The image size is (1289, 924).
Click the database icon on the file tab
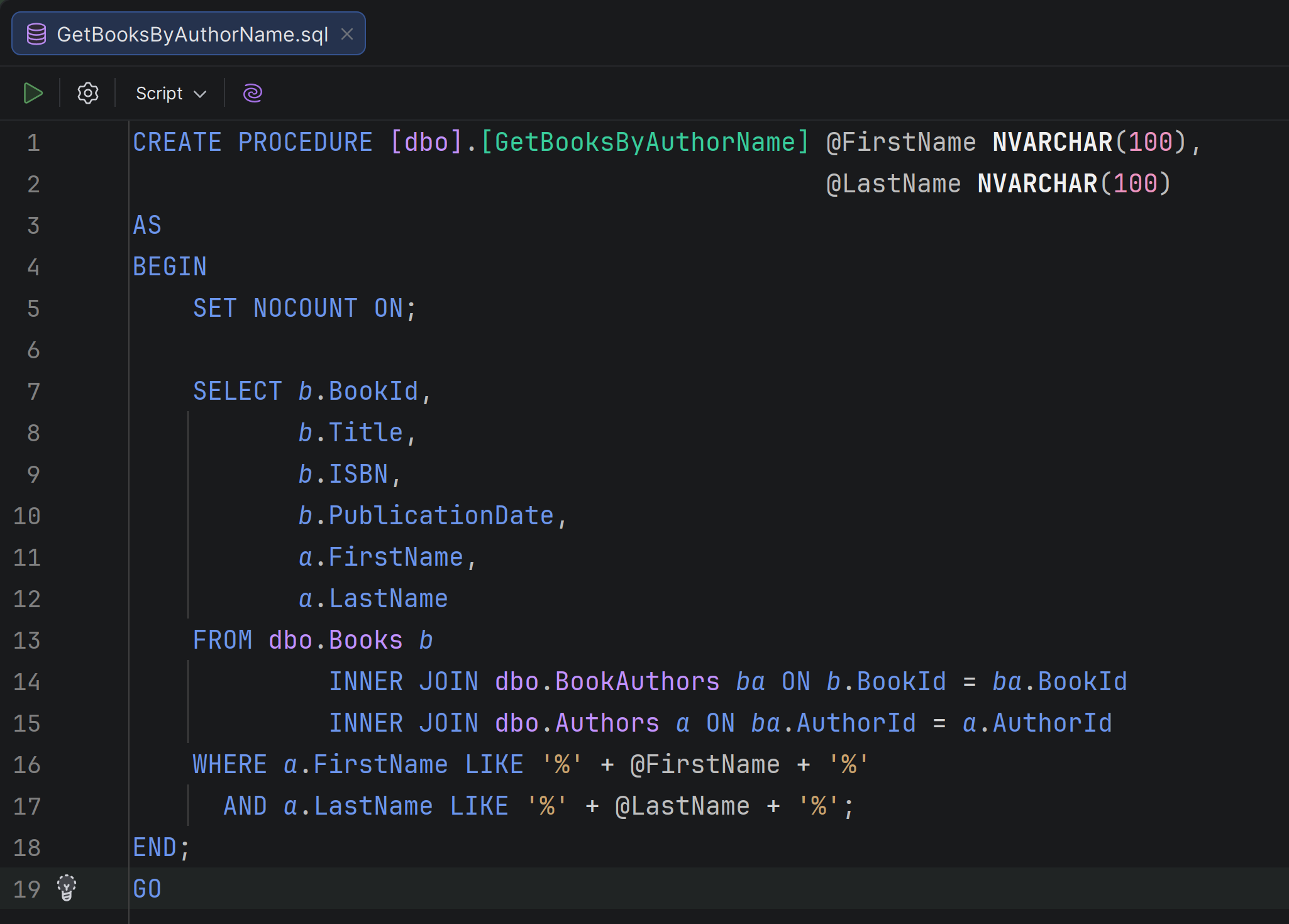[x=36, y=33]
